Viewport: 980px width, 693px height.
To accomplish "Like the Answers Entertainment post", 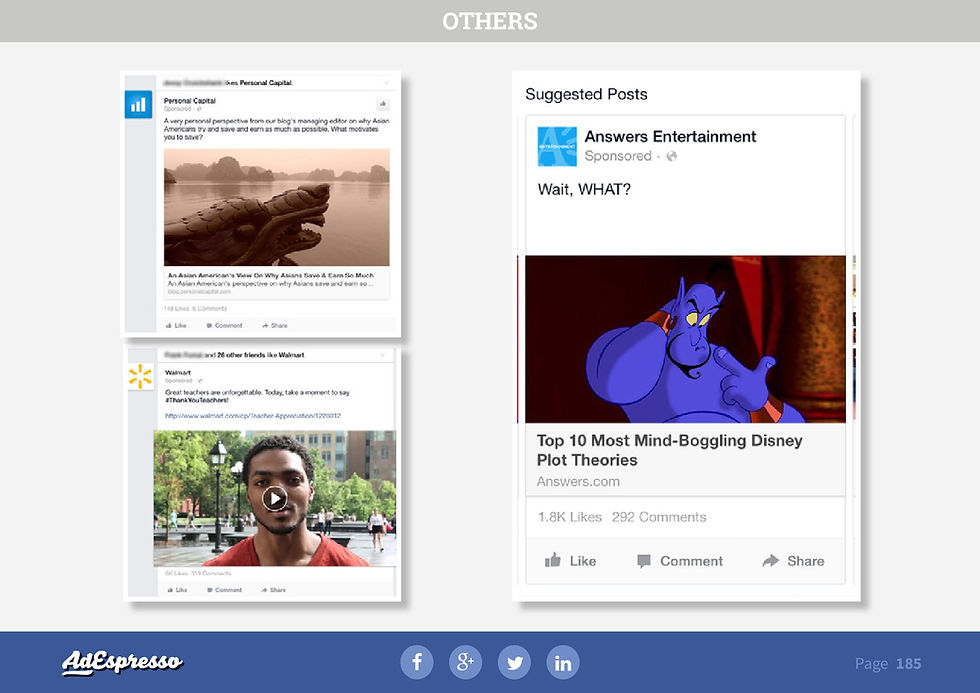I will click(x=570, y=561).
